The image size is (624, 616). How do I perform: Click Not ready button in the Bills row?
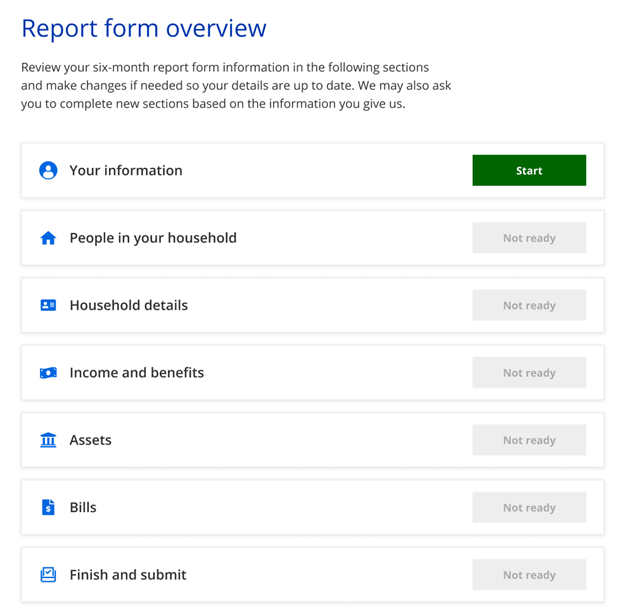point(529,507)
